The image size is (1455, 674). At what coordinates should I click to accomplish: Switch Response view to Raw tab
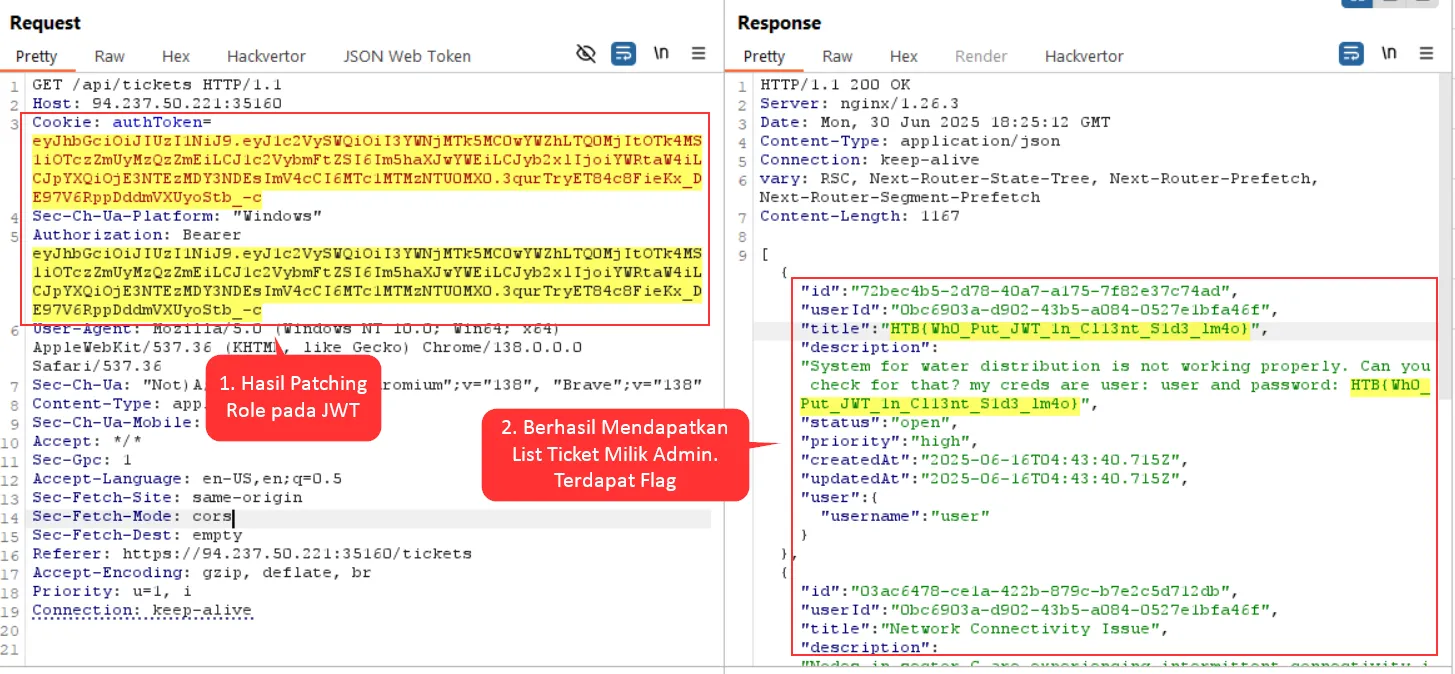838,56
